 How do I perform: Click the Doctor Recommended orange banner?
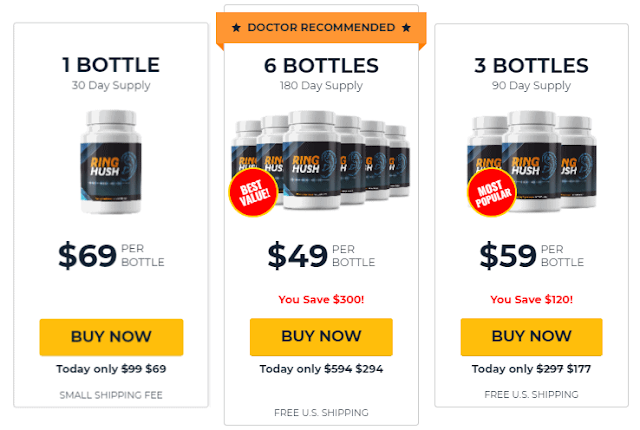(321, 28)
